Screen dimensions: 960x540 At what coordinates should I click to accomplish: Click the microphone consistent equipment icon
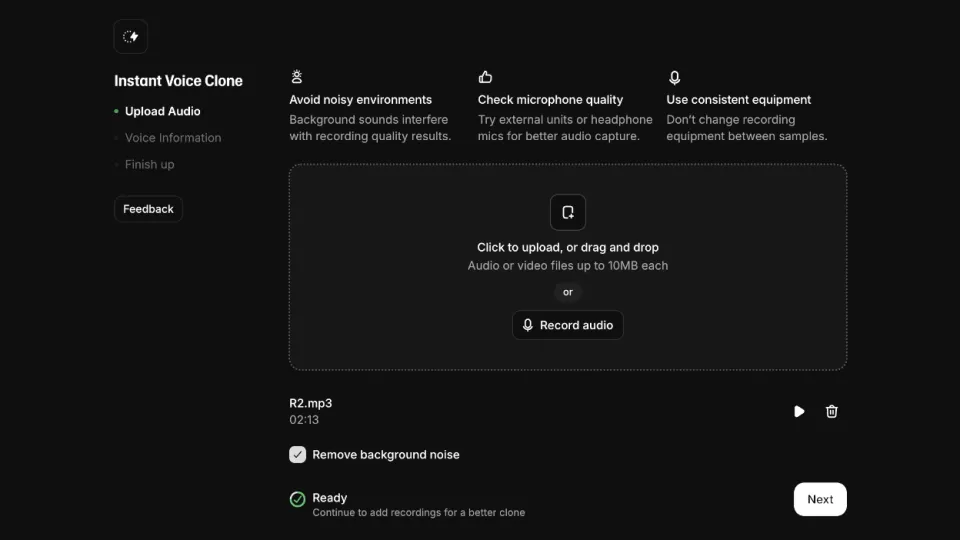coord(674,77)
